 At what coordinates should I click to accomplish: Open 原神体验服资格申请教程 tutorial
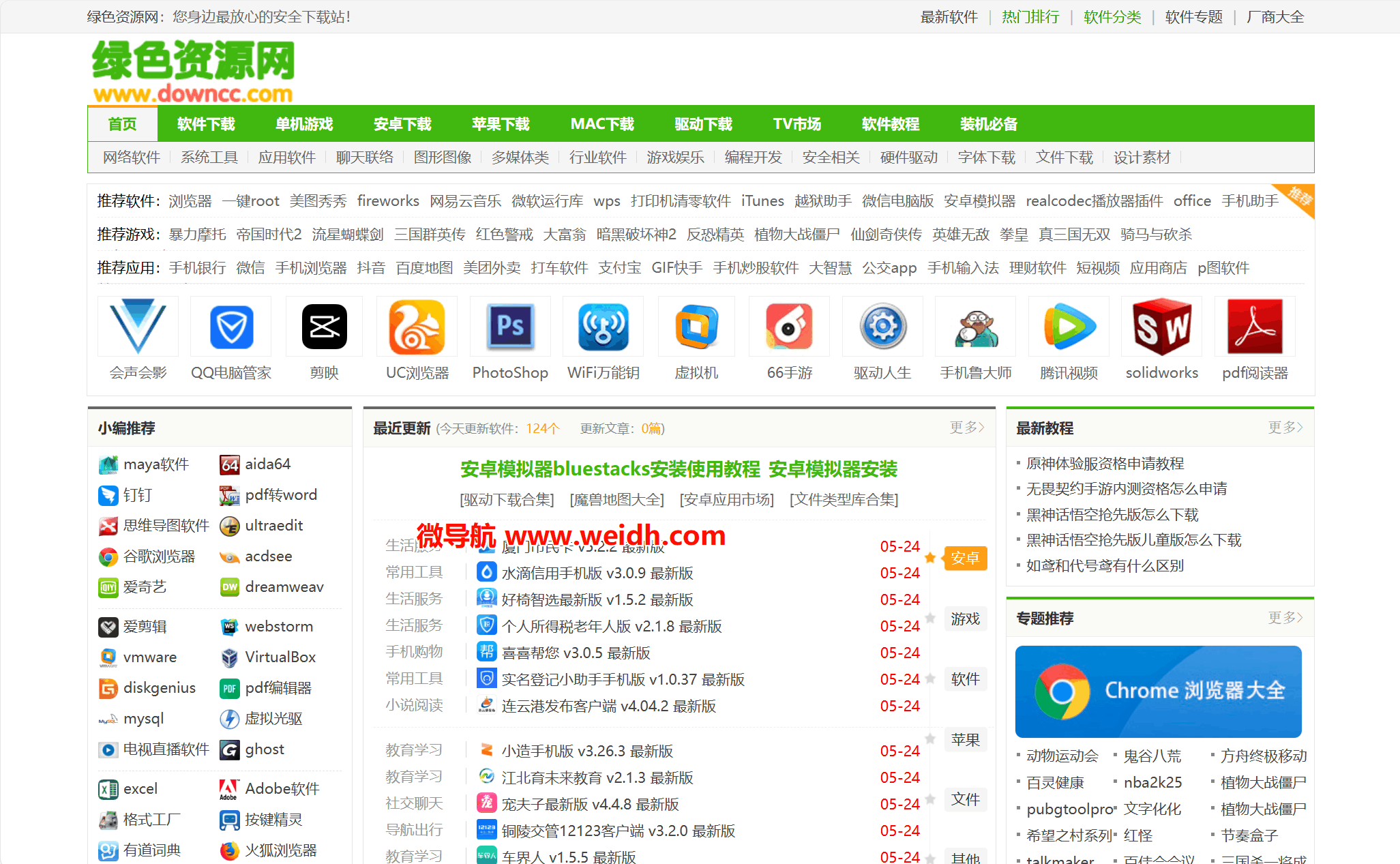pos(1105,464)
